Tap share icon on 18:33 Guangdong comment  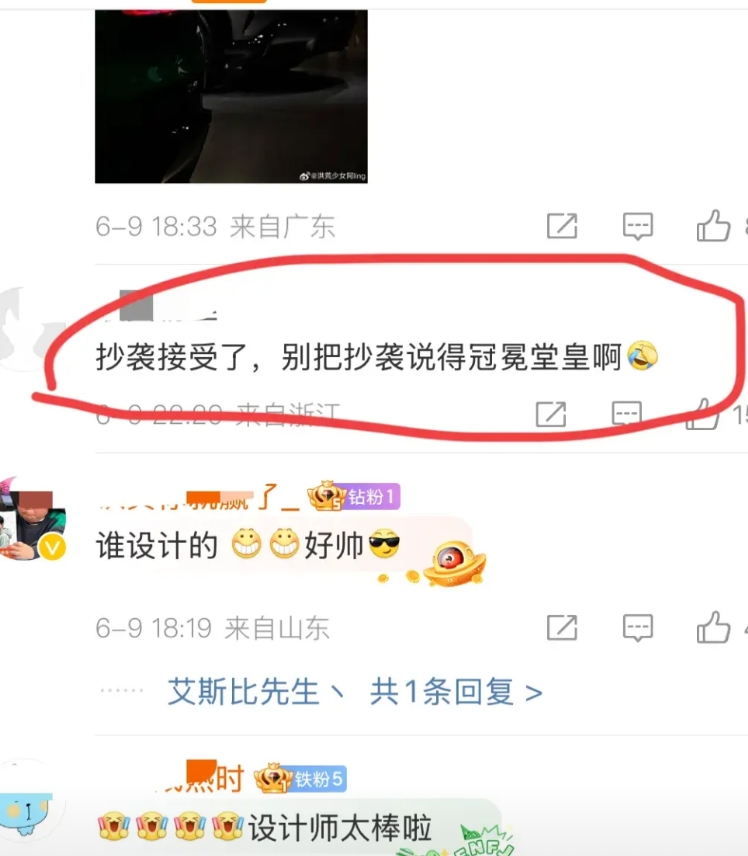coord(562,226)
